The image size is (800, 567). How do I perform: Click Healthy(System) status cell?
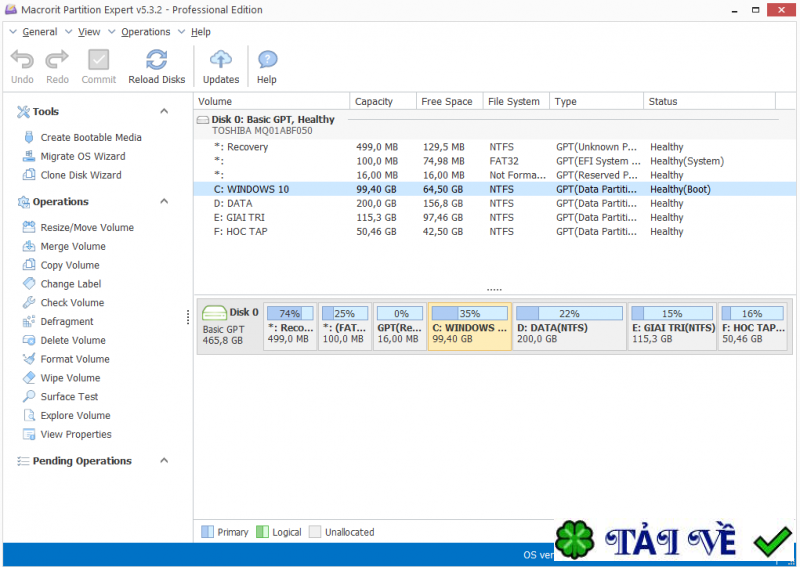point(687,161)
